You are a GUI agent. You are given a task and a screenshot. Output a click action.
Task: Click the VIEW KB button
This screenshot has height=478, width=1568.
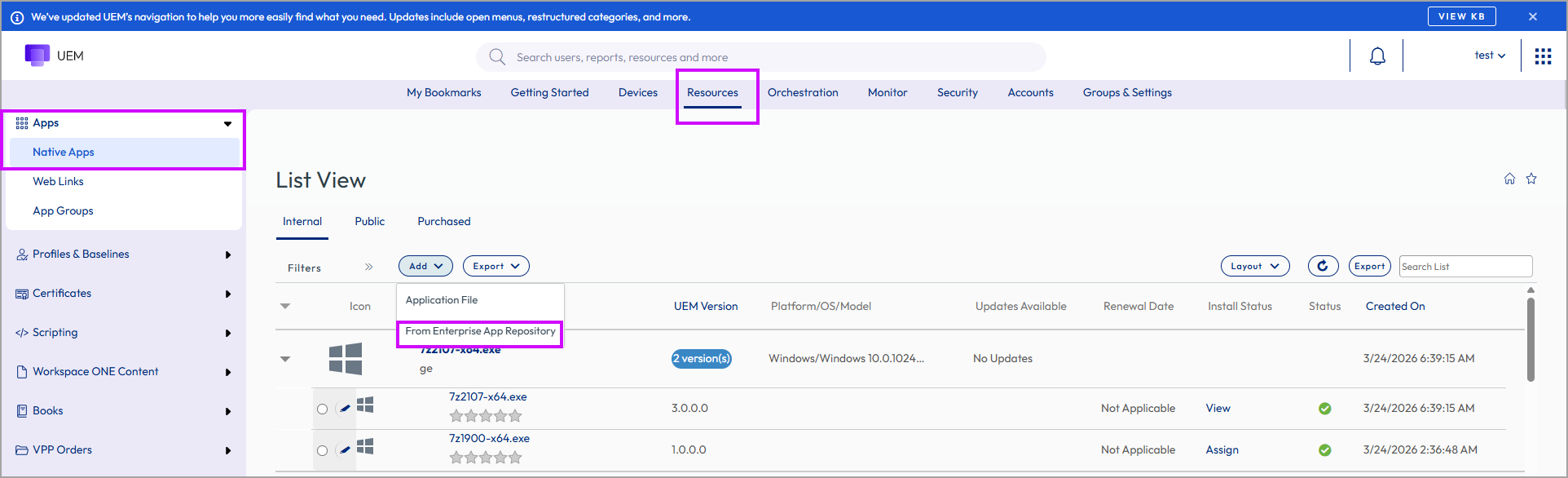click(1462, 16)
